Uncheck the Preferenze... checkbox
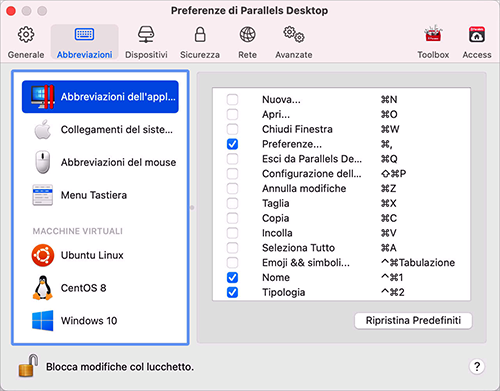 click(232, 144)
